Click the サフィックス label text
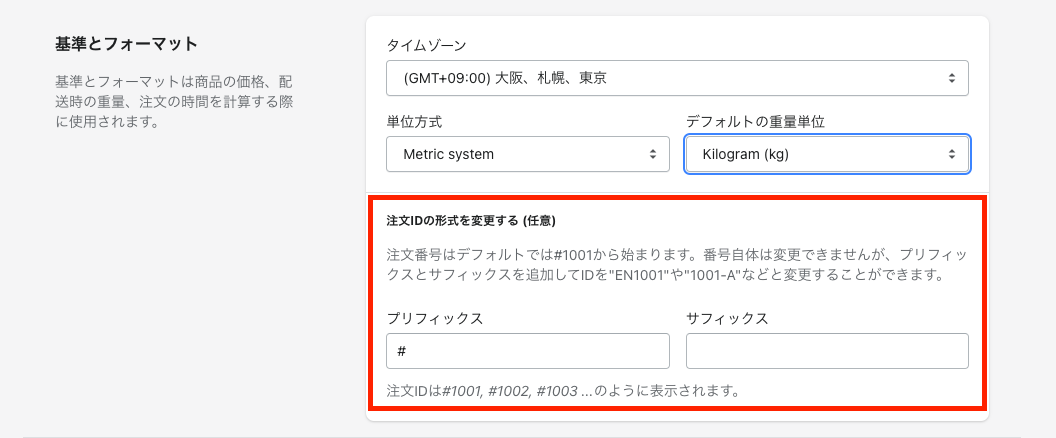Image resolution: width=1056 pixels, height=438 pixels. point(727,318)
